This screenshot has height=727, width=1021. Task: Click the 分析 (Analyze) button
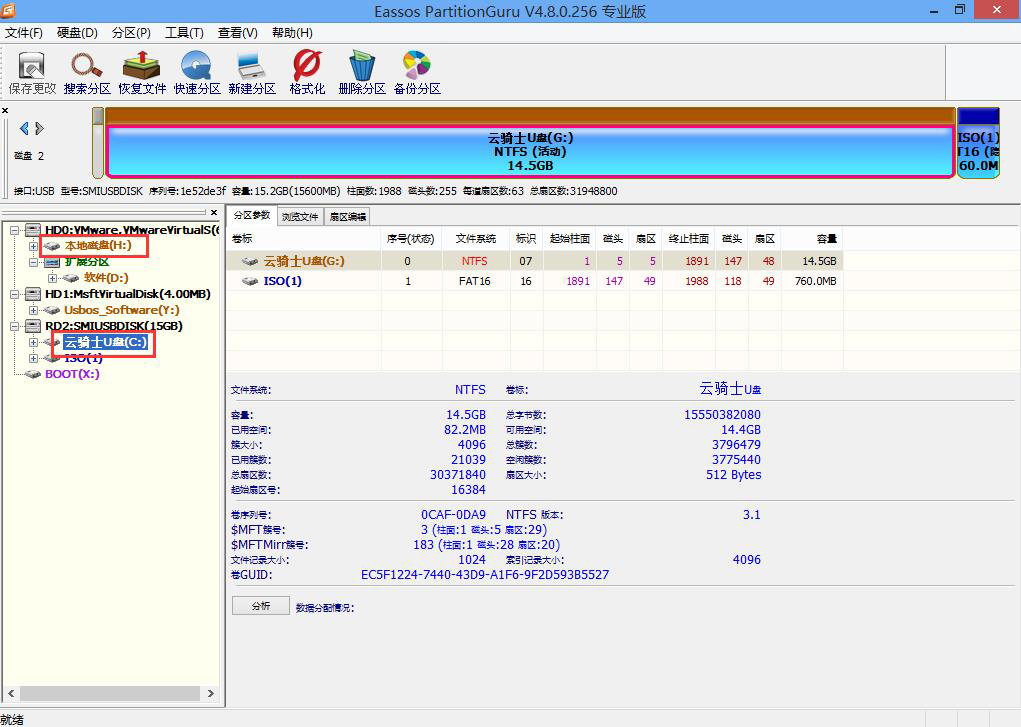260,606
